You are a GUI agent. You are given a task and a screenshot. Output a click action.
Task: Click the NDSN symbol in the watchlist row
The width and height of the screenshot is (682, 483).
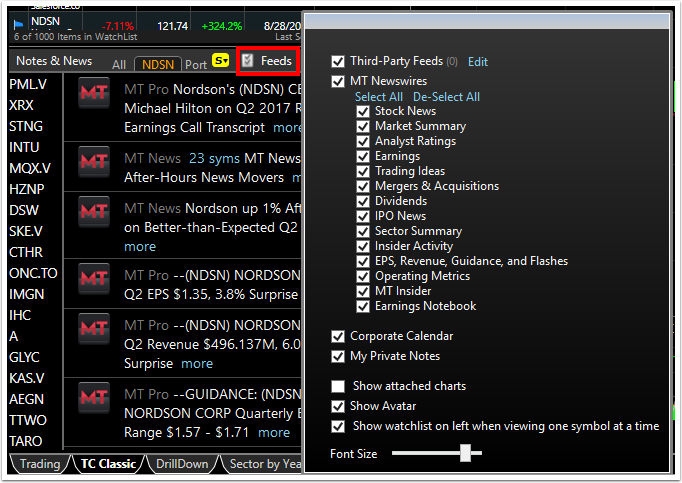(x=45, y=21)
